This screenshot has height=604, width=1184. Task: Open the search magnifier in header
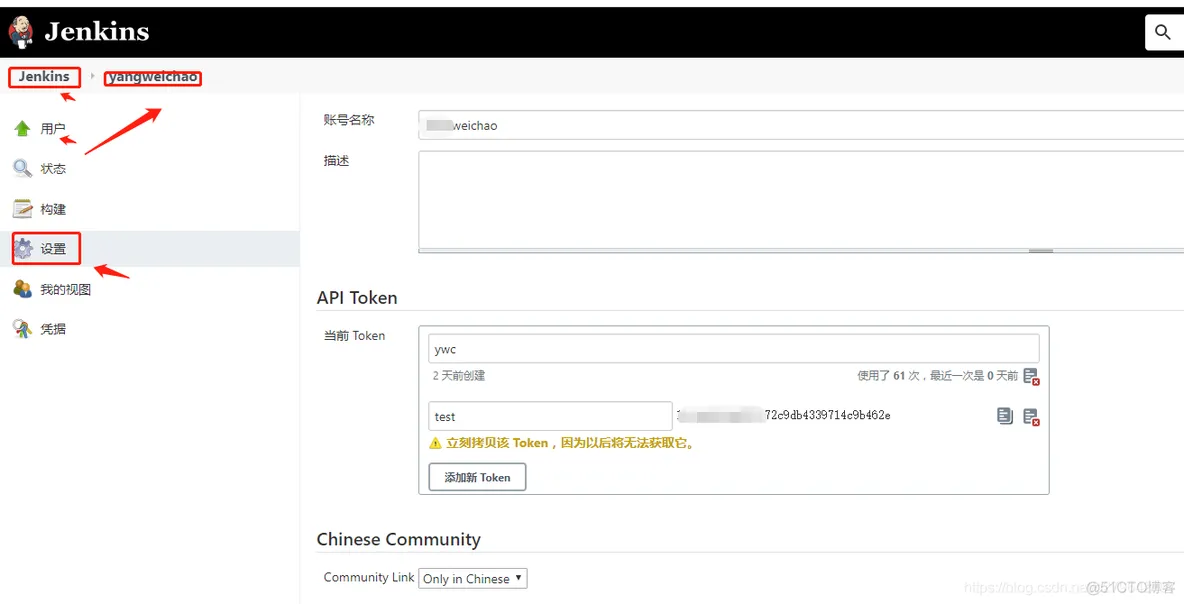(1163, 32)
